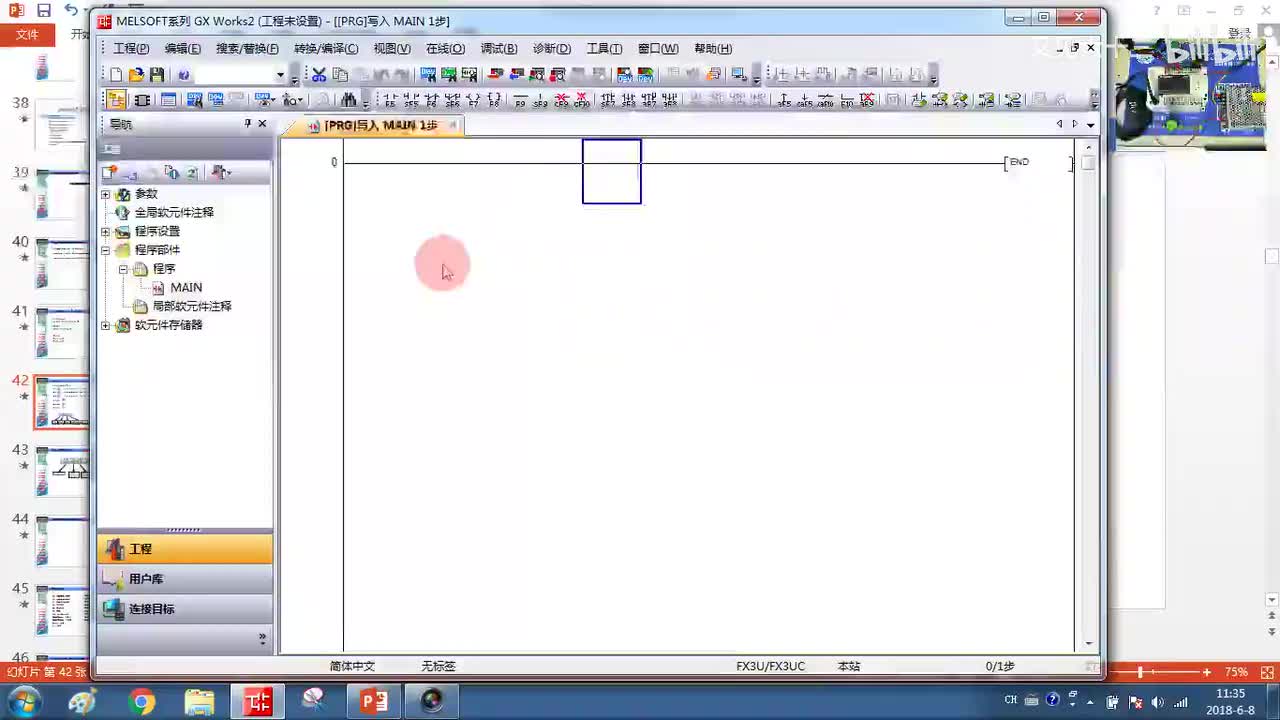Open the 诊断 menu
The width and height of the screenshot is (1280, 720).
[x=552, y=49]
